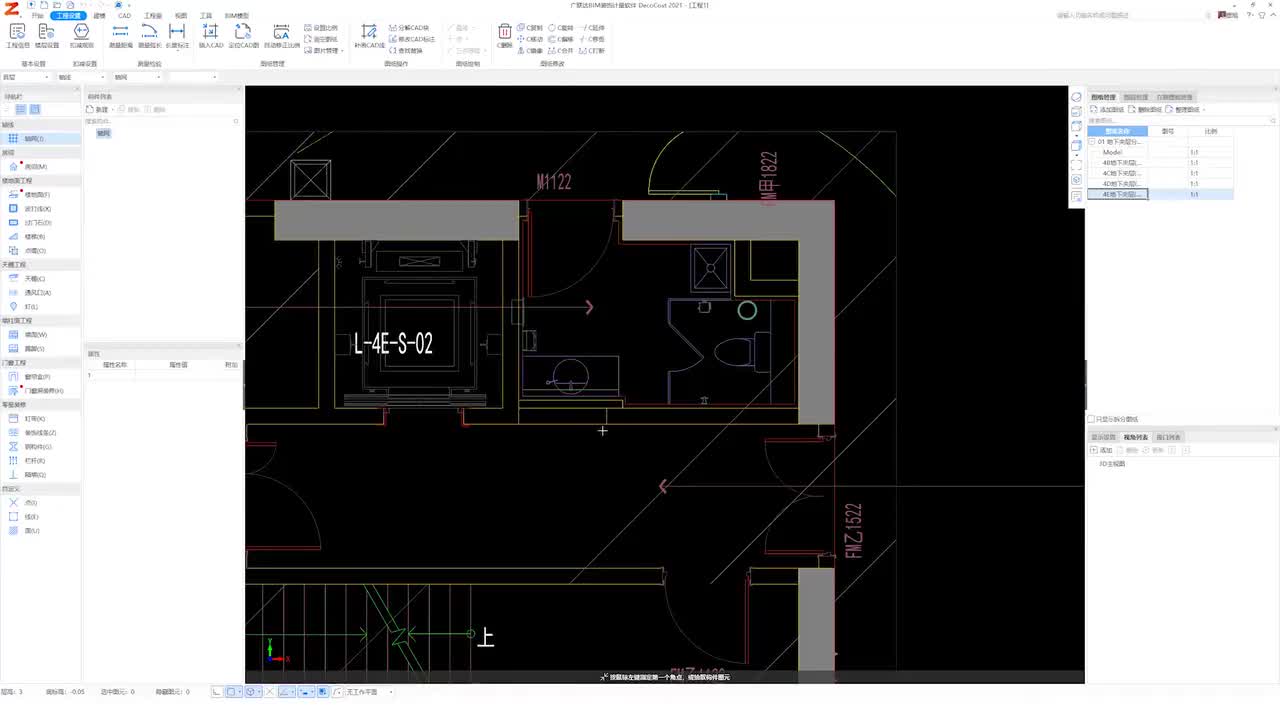Switch to the 视角列表 tab

pos(1136,437)
